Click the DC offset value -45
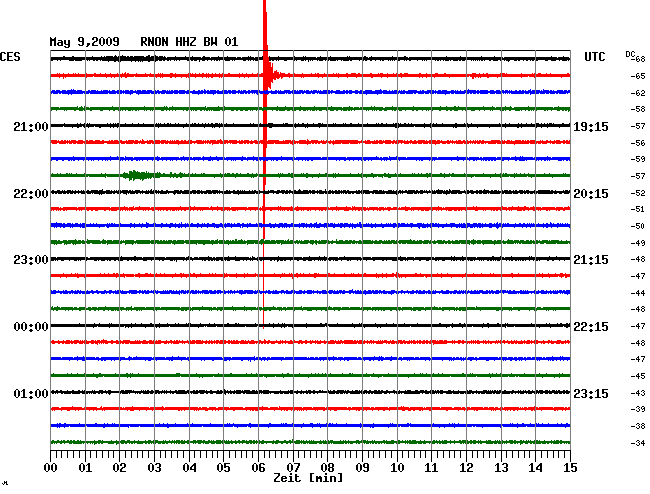 point(638,376)
